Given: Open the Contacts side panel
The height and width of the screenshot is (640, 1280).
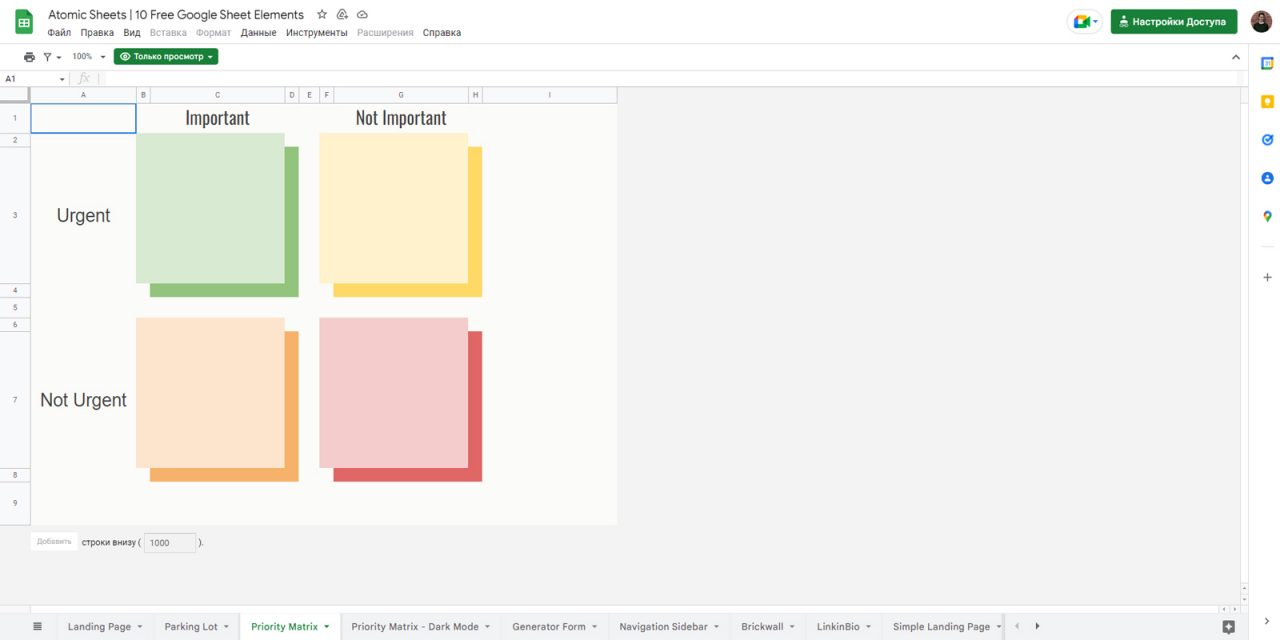Looking at the screenshot, I should point(1266,177).
